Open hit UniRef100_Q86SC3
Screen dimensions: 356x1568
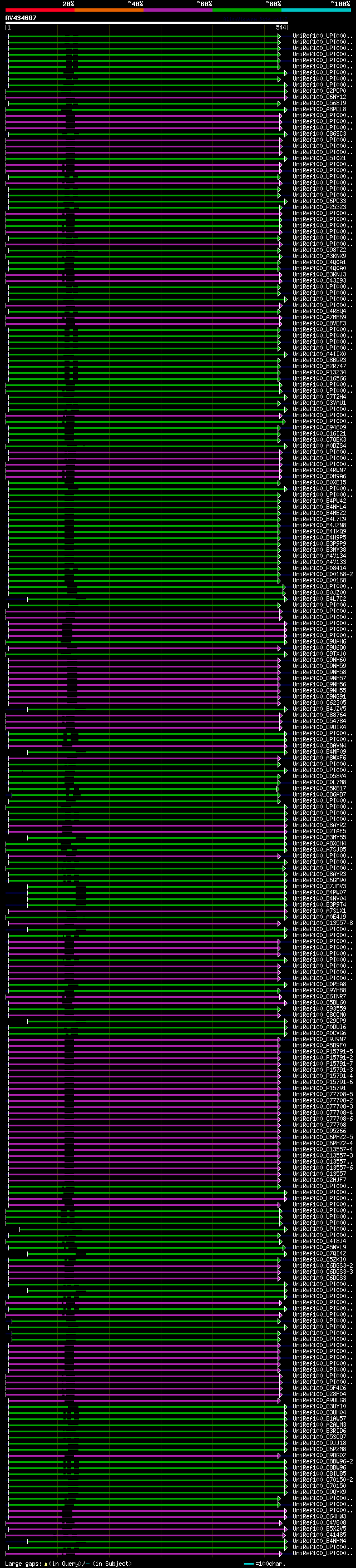(x=319, y=134)
